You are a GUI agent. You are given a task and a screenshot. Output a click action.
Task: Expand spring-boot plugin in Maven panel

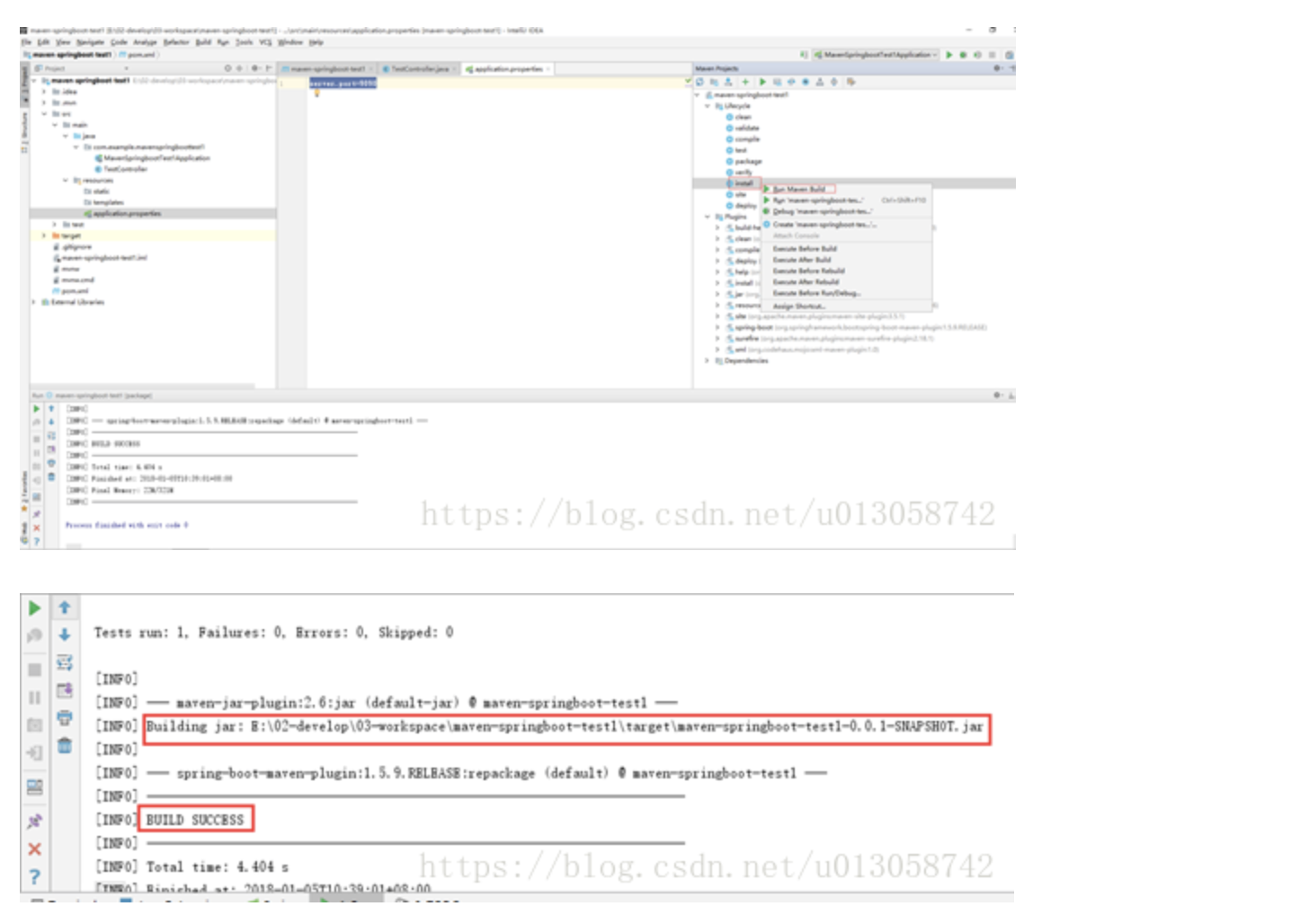pos(717,327)
